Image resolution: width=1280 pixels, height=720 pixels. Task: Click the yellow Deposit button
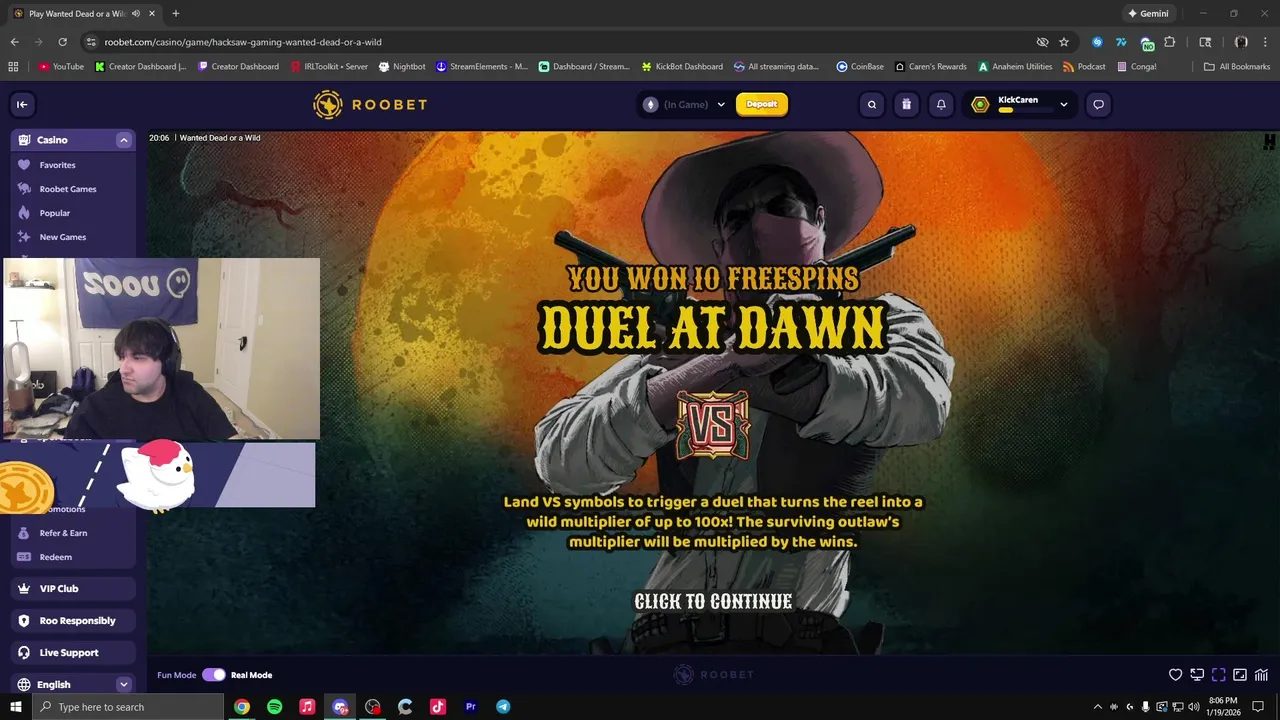762,104
